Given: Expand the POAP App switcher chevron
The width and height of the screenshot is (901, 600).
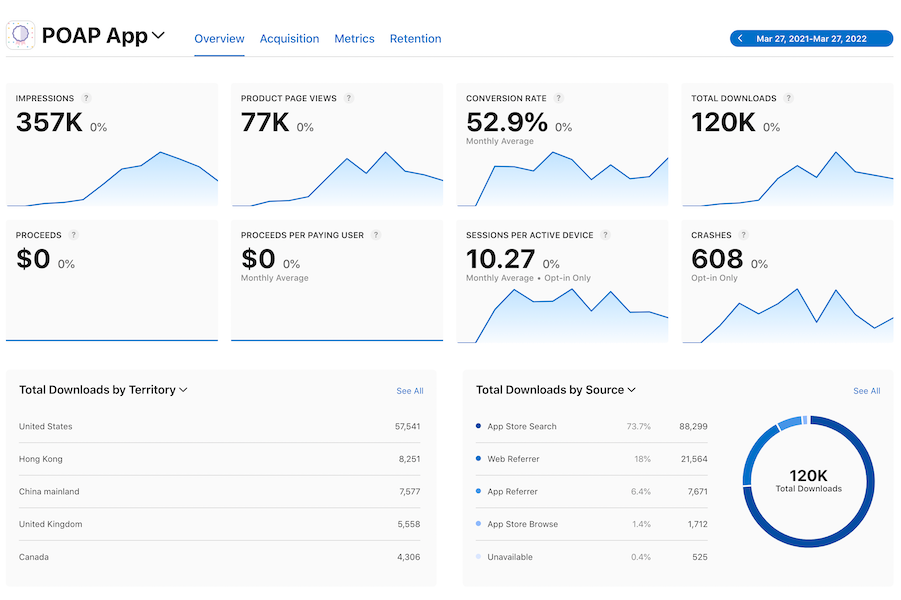Looking at the screenshot, I should [158, 36].
